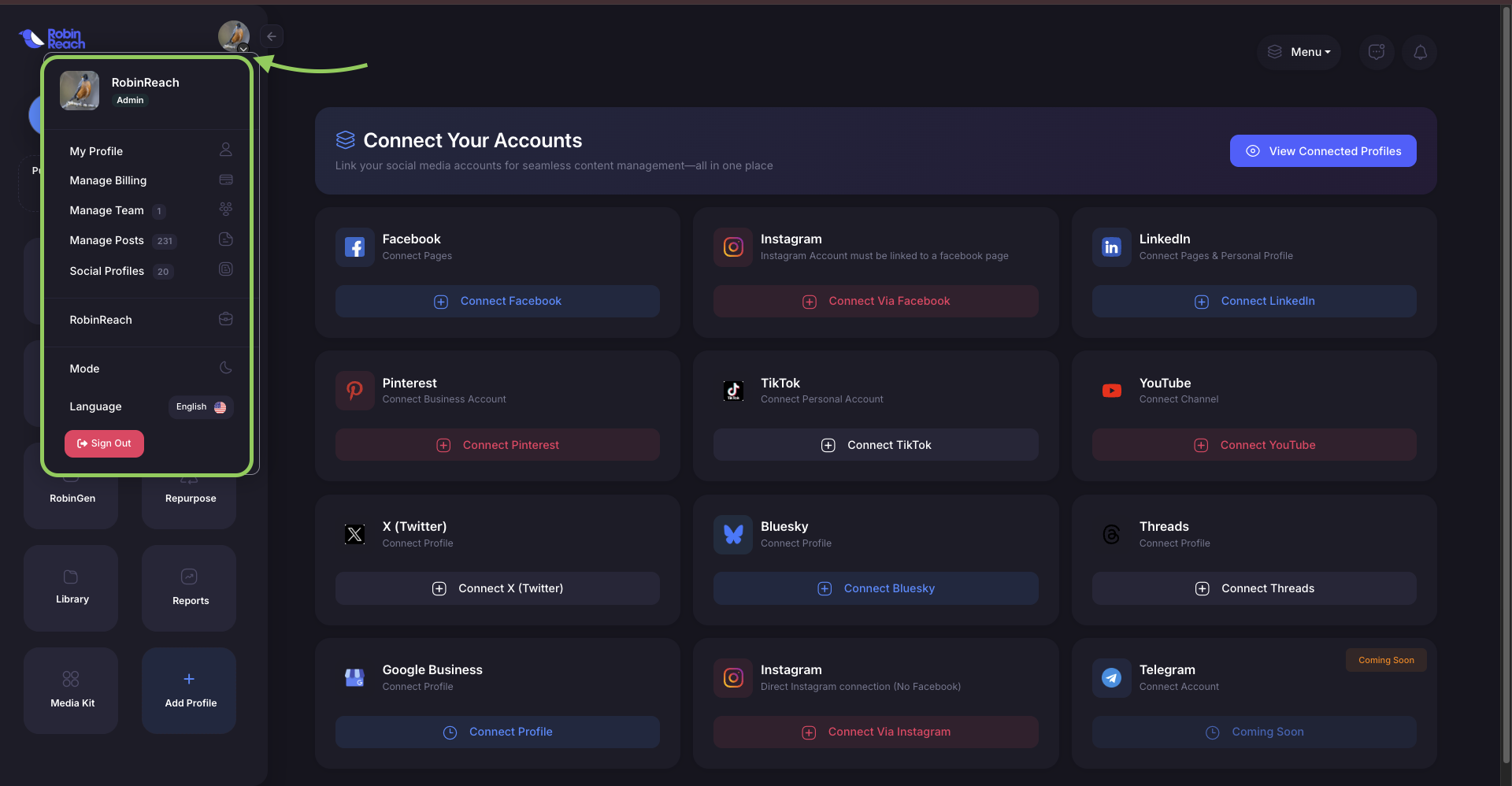1512x786 pixels.
Task: Click the Connect Your Accounts heading
Action: pos(472,140)
